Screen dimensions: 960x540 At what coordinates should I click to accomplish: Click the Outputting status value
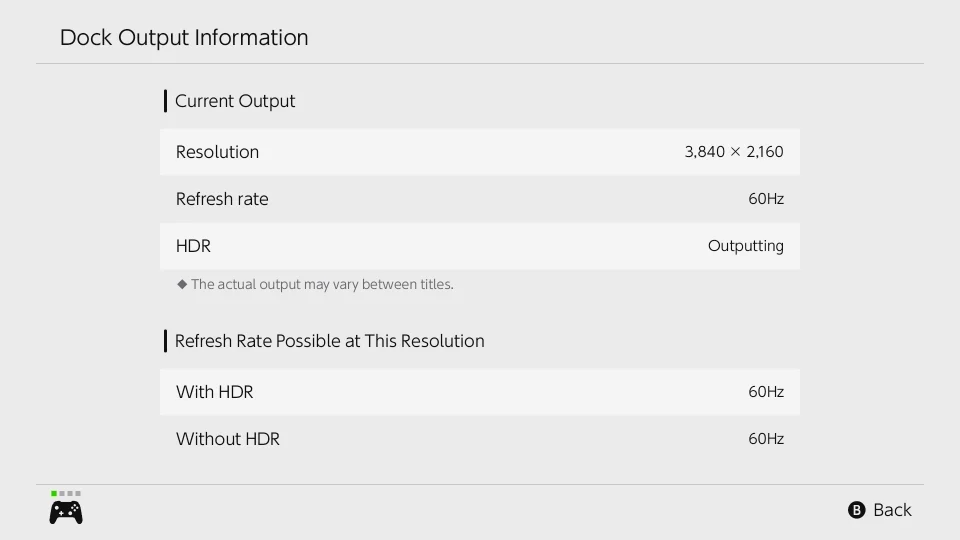tap(746, 246)
